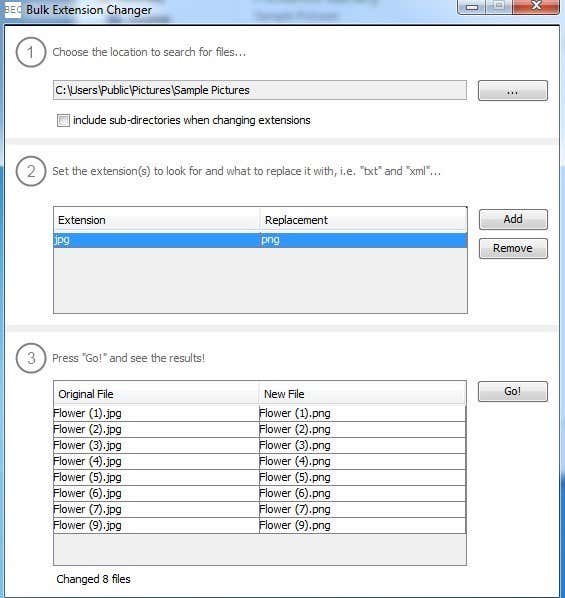
Task: Click the step 1 circle icon
Action: pos(31,53)
